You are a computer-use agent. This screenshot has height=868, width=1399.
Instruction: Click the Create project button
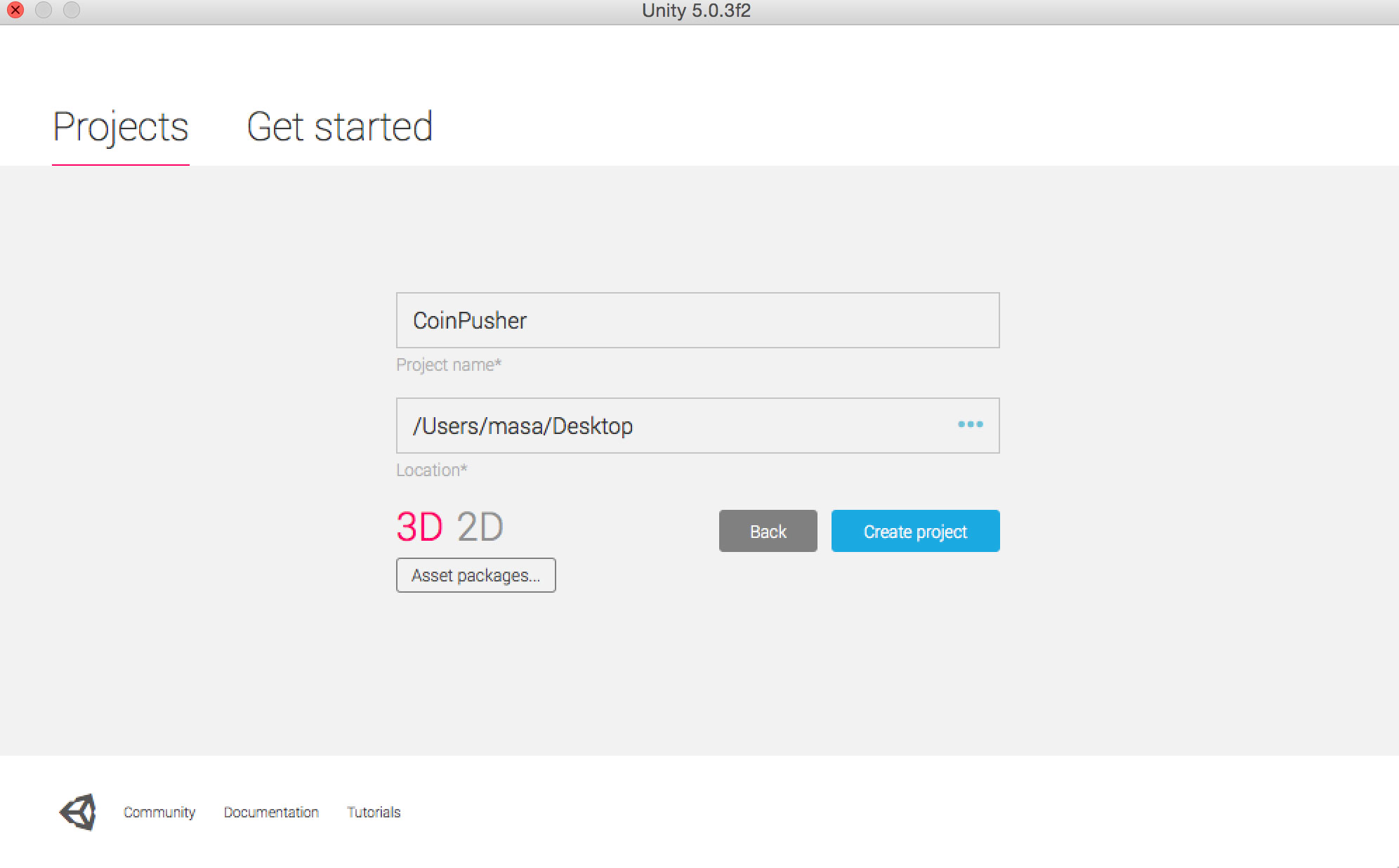tap(915, 531)
